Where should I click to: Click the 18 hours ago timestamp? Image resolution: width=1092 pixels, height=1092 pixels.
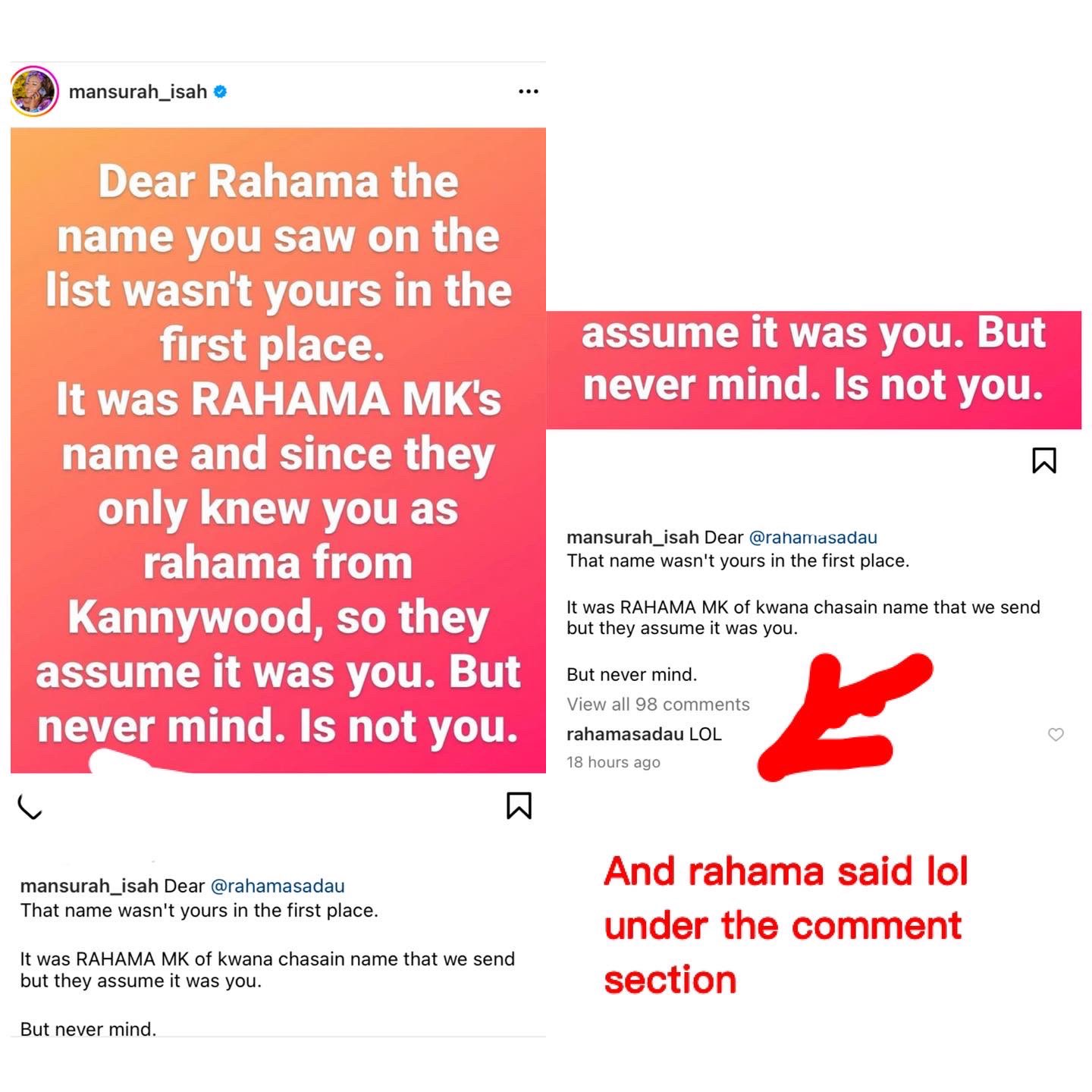tap(613, 762)
